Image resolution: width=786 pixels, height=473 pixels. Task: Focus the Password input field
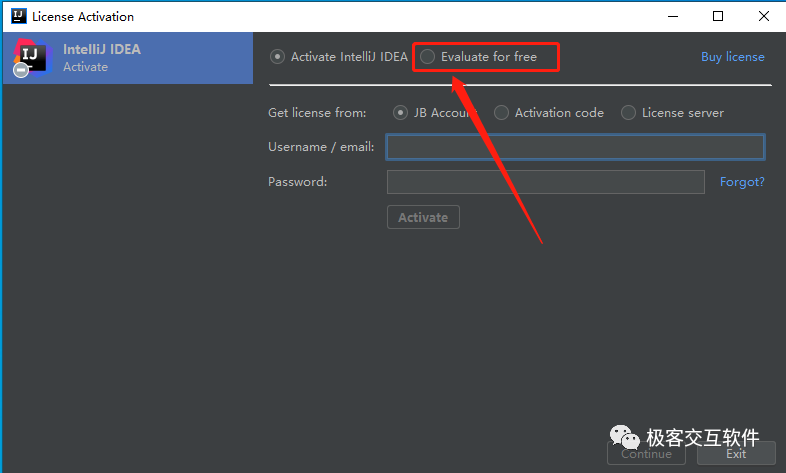pyautogui.click(x=545, y=182)
